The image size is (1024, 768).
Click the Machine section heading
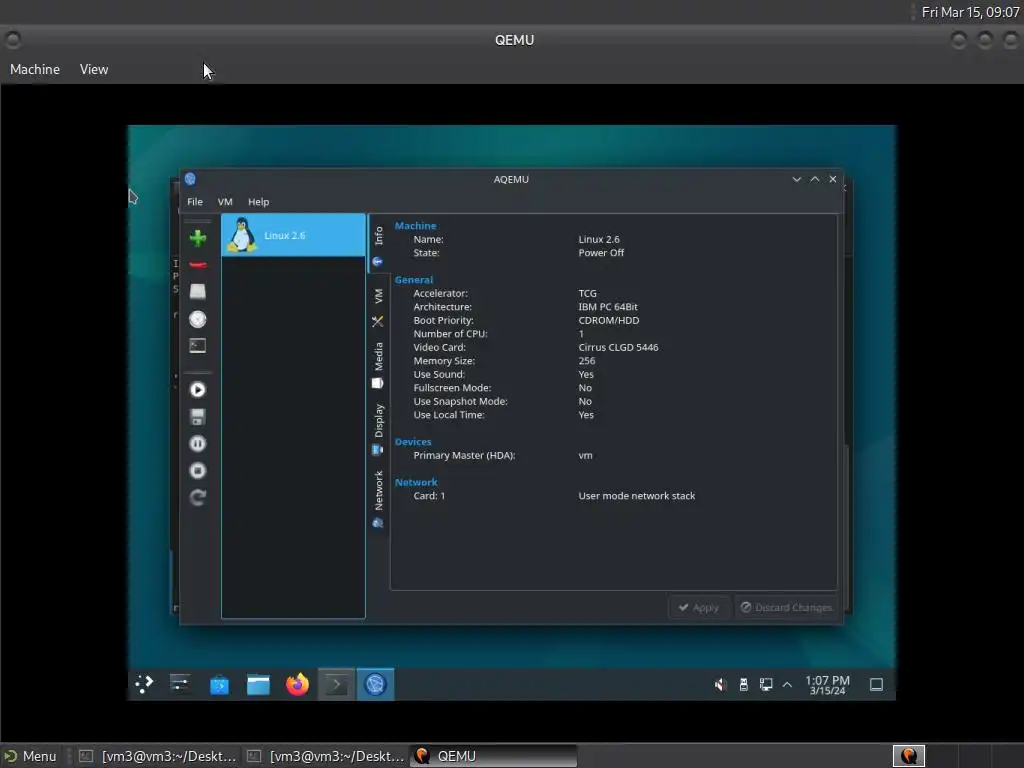click(x=415, y=225)
